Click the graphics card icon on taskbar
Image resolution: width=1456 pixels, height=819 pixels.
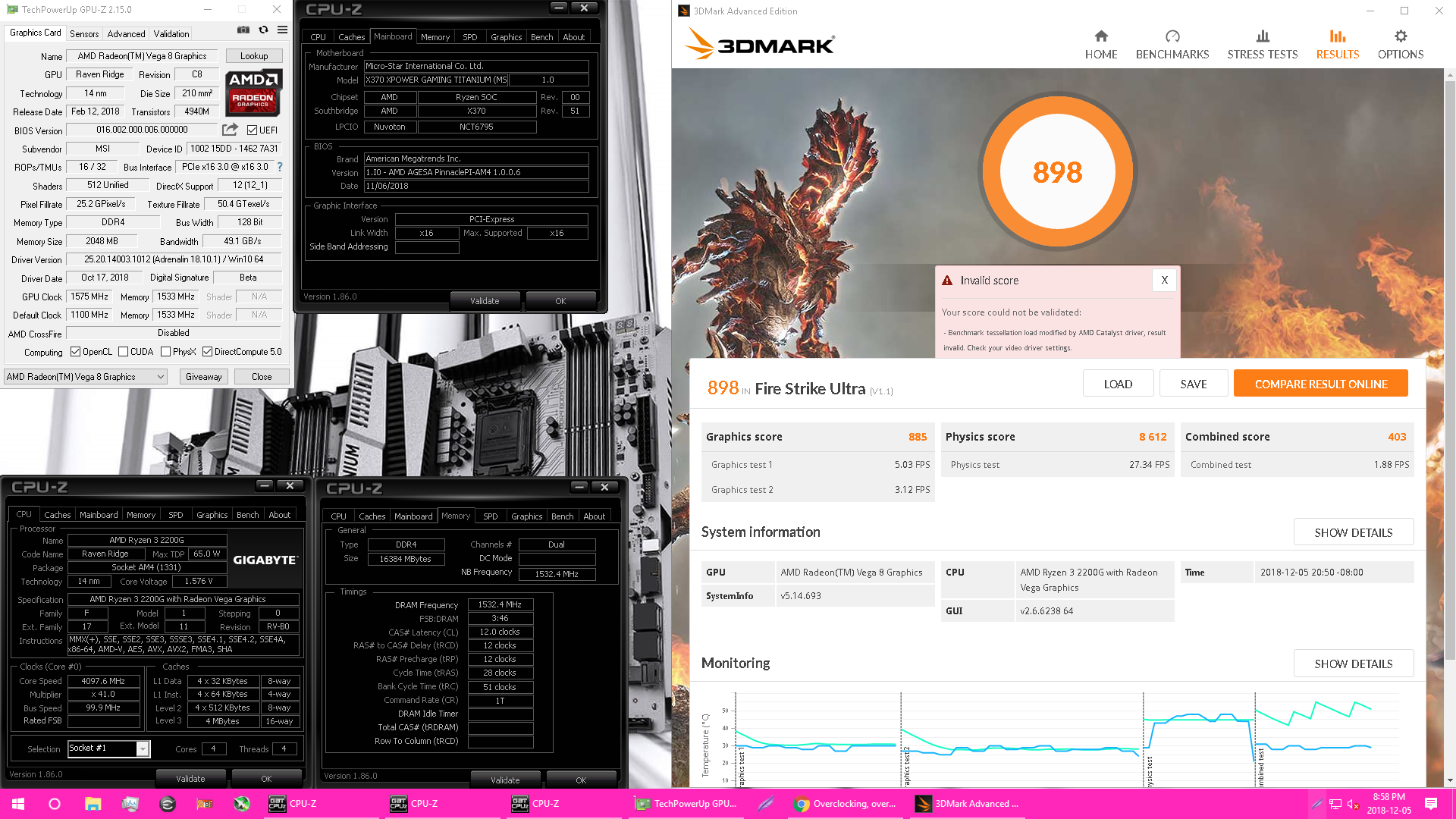point(204,804)
